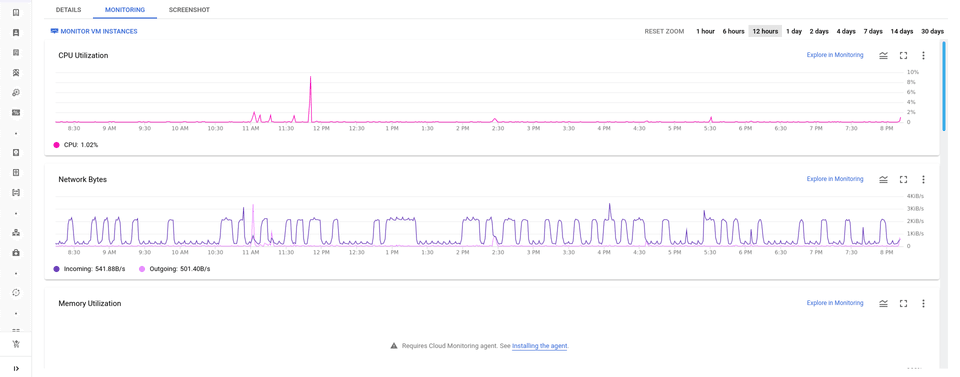Expand the left navigation panel arrow
The image size is (960, 377).
(x=17, y=368)
